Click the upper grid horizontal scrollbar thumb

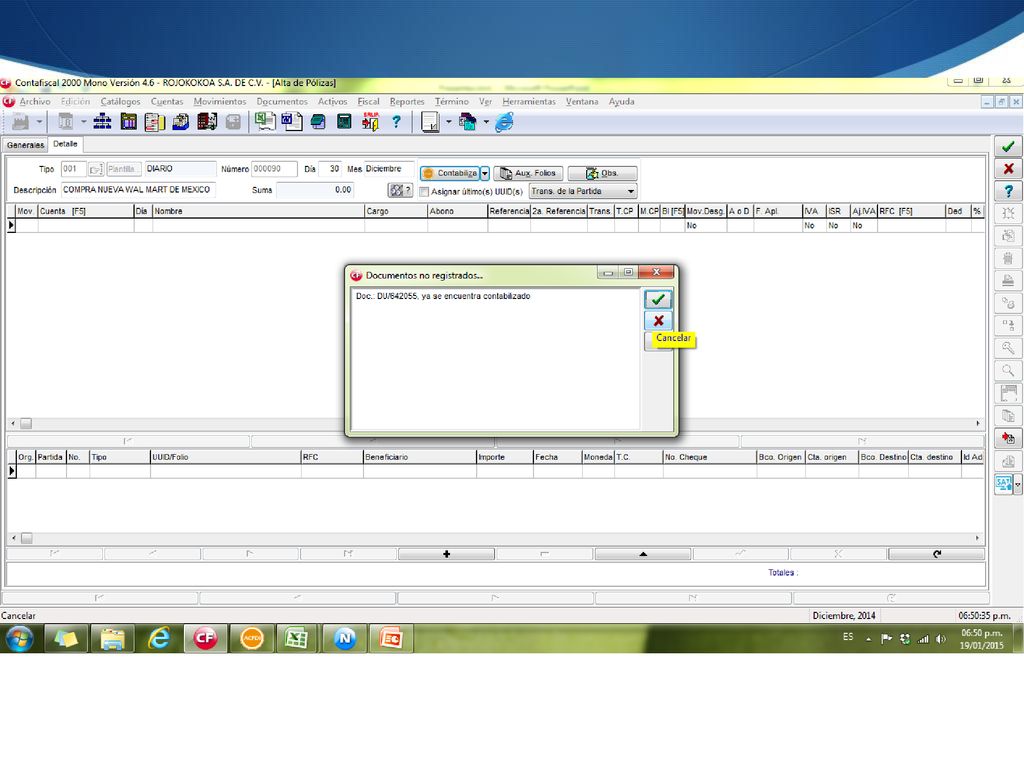tap(26, 423)
